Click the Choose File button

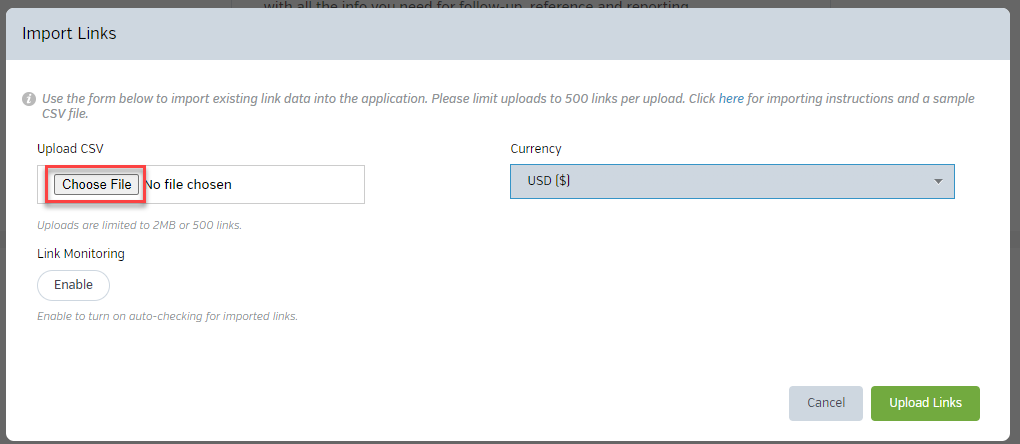(x=97, y=184)
